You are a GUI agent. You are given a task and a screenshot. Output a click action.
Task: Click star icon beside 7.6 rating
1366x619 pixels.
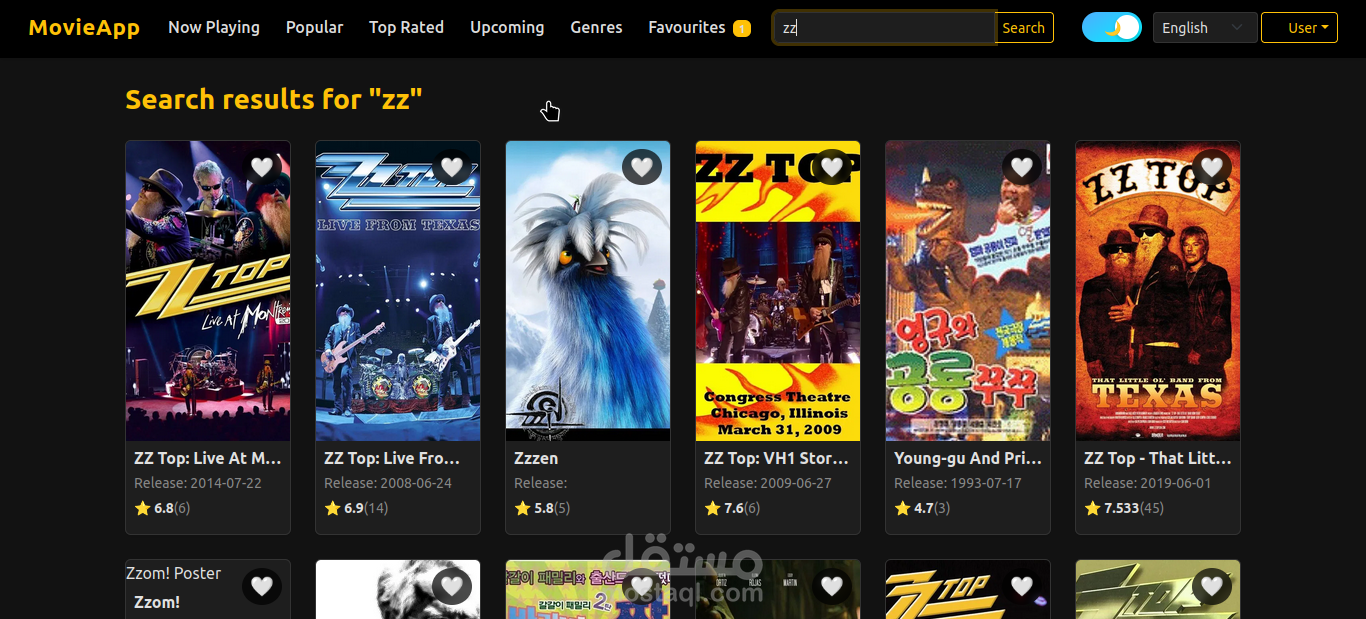click(x=712, y=508)
